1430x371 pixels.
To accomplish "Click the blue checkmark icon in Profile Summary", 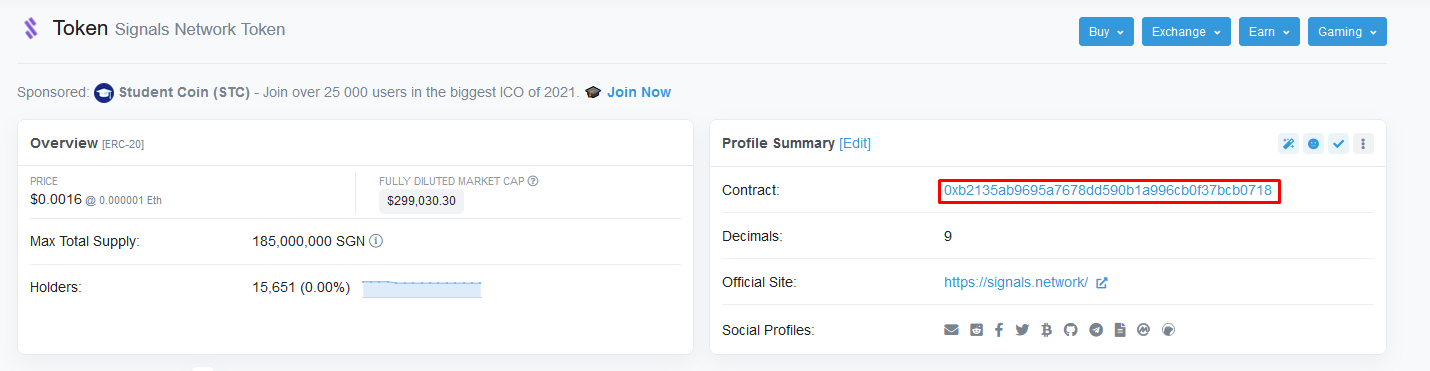I will (x=1338, y=144).
